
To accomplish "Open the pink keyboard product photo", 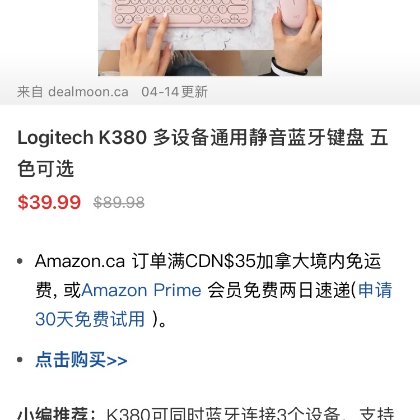I will click(210, 38).
